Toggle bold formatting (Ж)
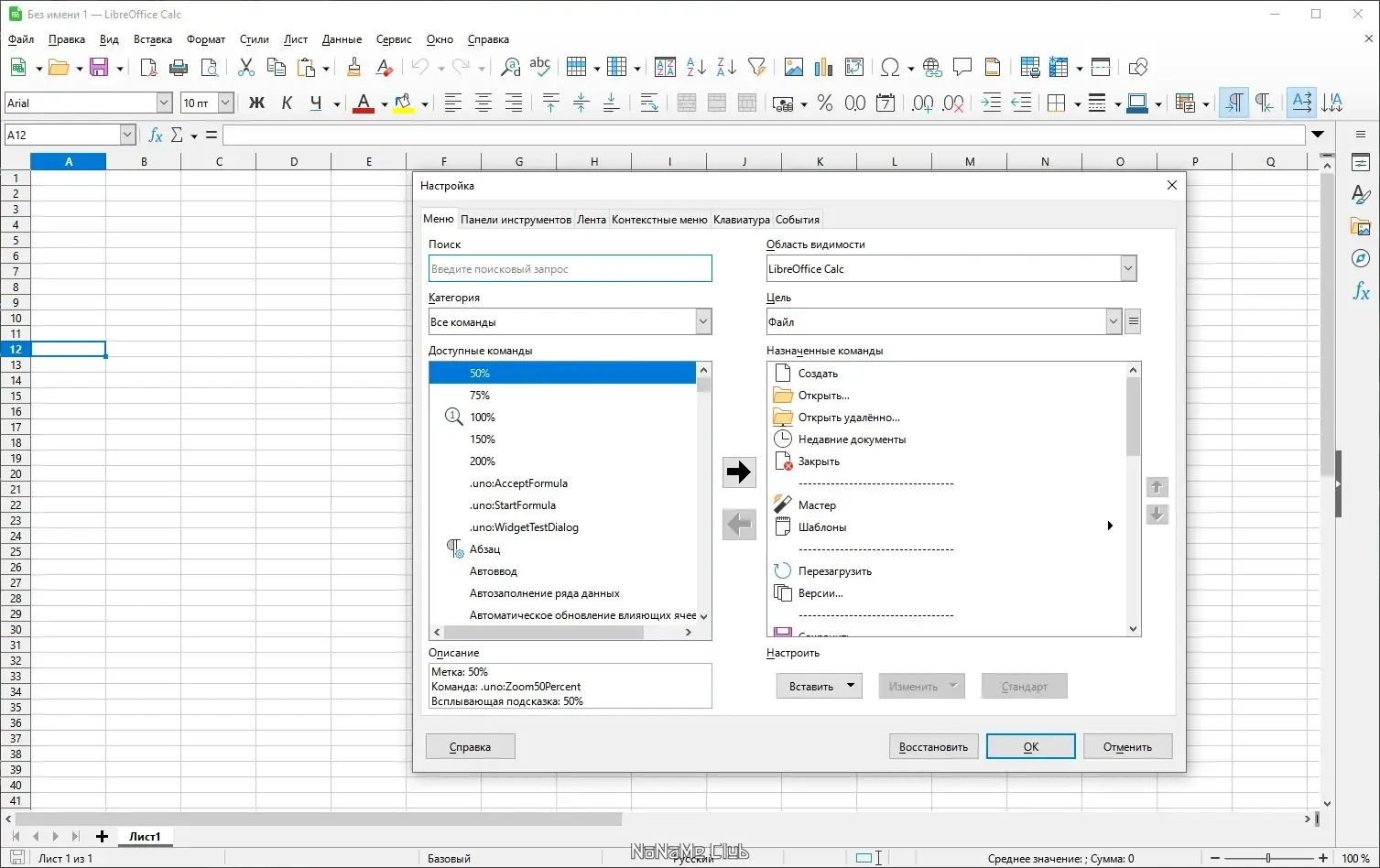1380x868 pixels. (x=256, y=103)
